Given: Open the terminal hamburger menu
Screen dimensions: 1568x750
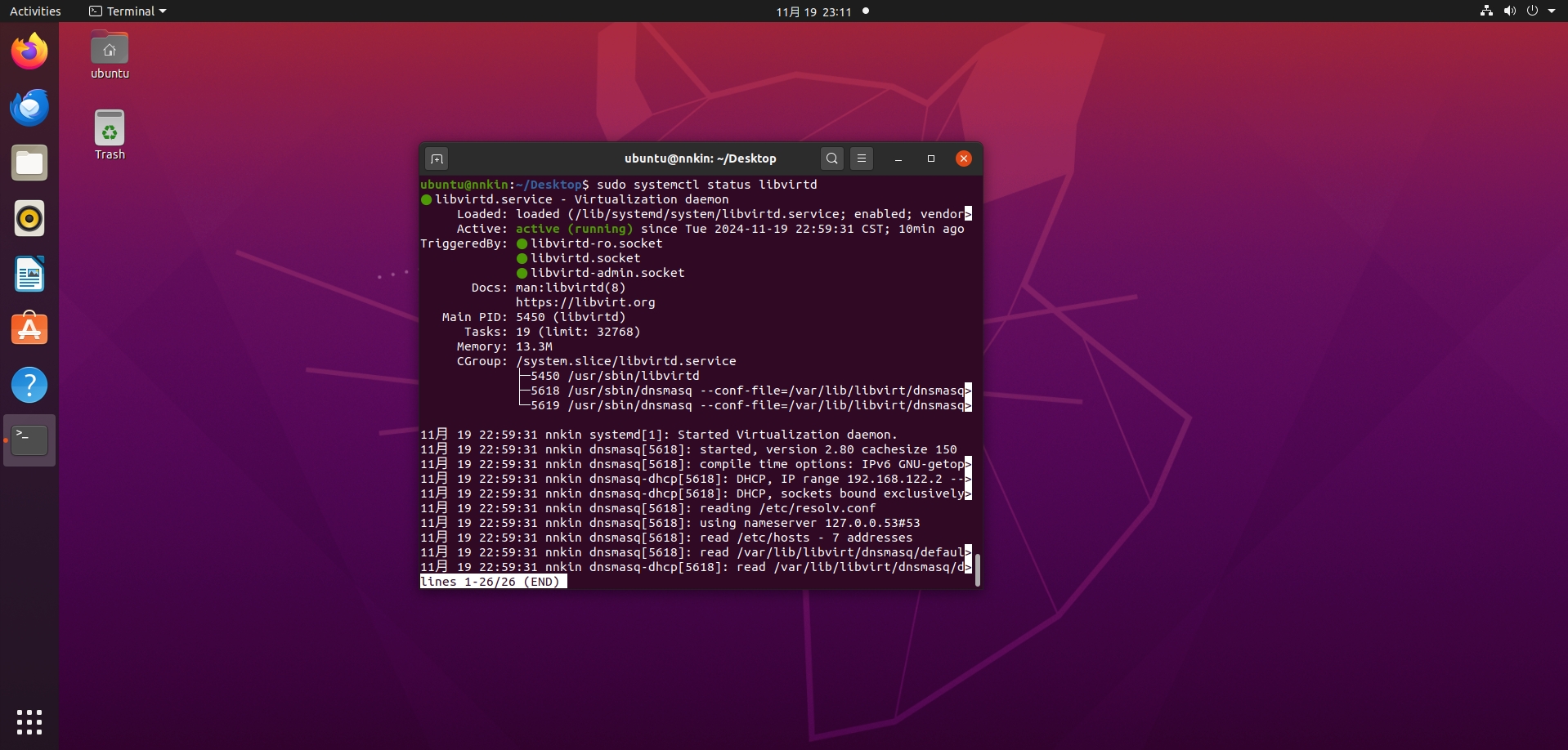Looking at the screenshot, I should coord(862,158).
